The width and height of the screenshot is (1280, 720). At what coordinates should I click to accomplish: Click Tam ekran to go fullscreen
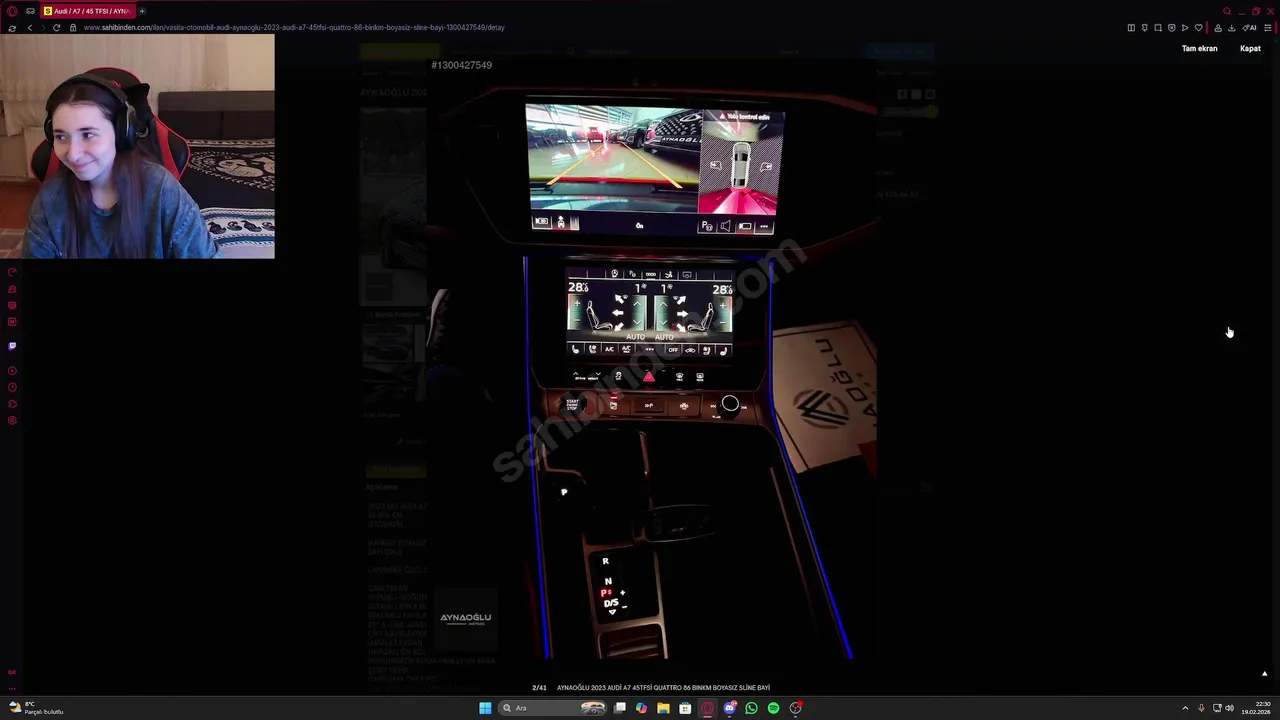tap(1199, 48)
